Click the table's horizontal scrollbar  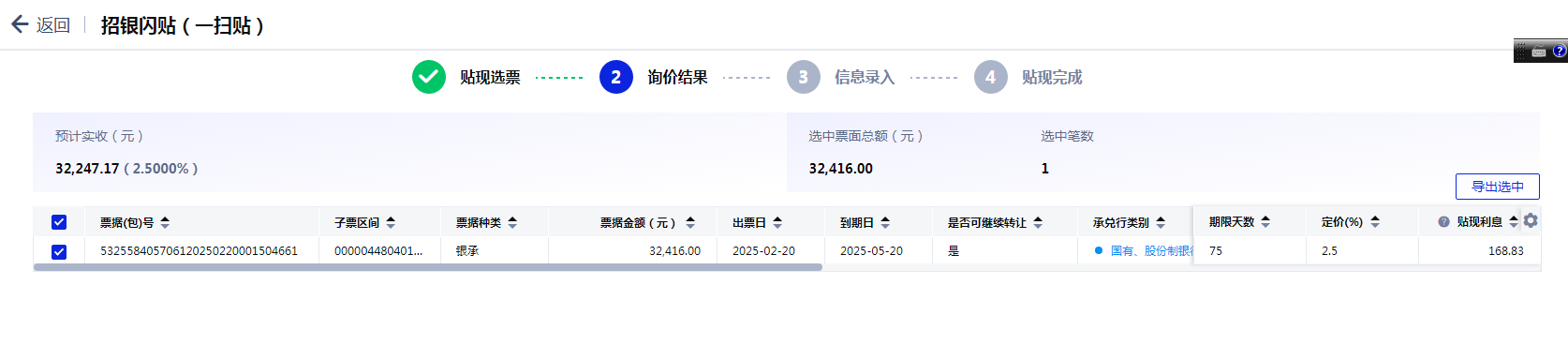coord(428,267)
